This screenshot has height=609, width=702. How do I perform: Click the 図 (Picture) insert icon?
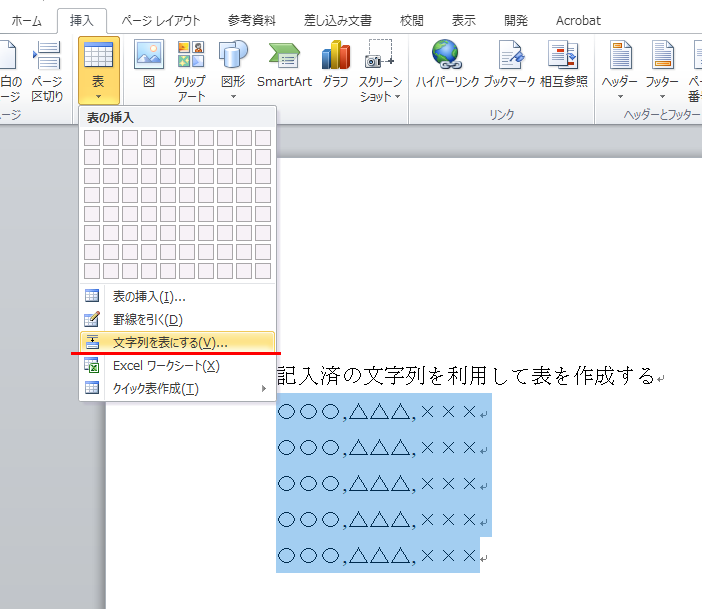point(148,62)
